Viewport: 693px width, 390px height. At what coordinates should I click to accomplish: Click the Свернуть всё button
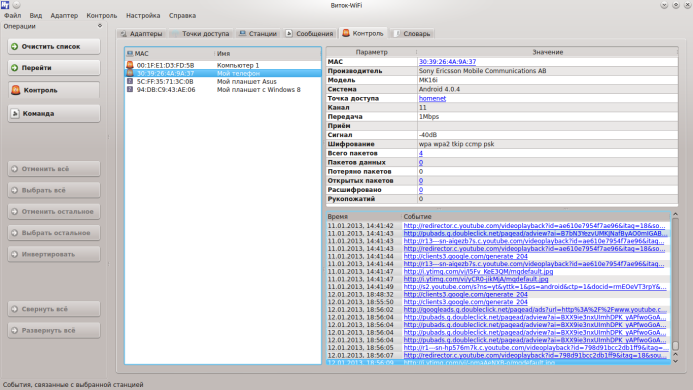pos(54,309)
